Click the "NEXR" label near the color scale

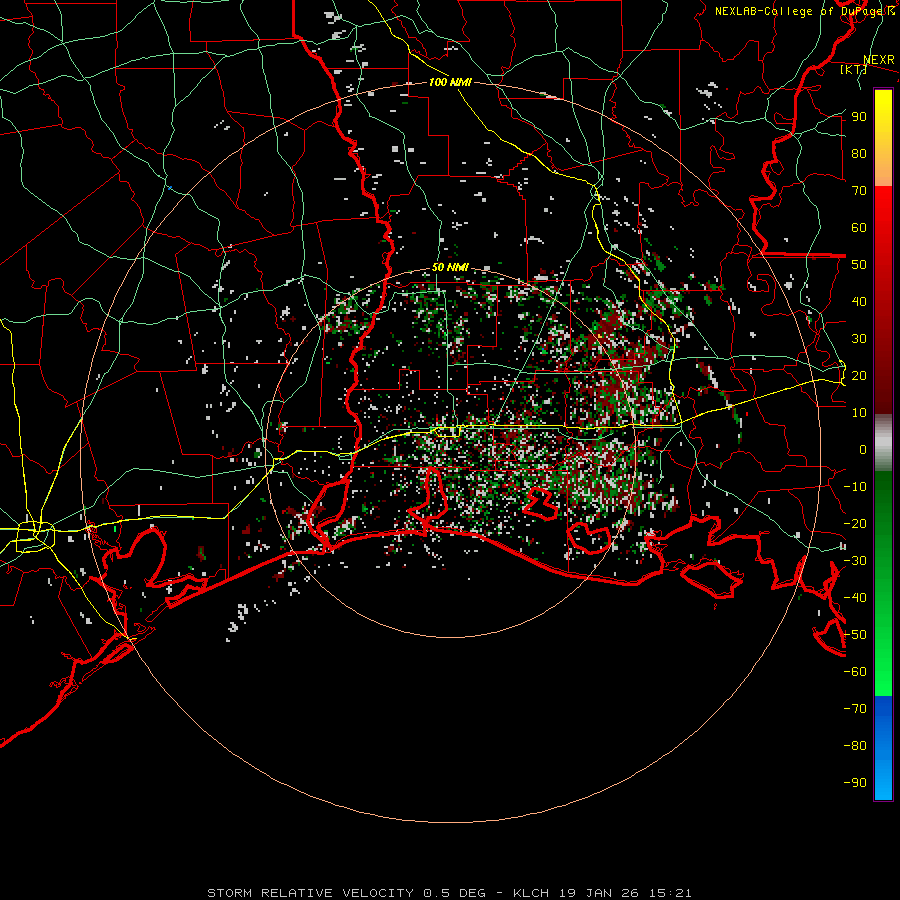(878, 60)
